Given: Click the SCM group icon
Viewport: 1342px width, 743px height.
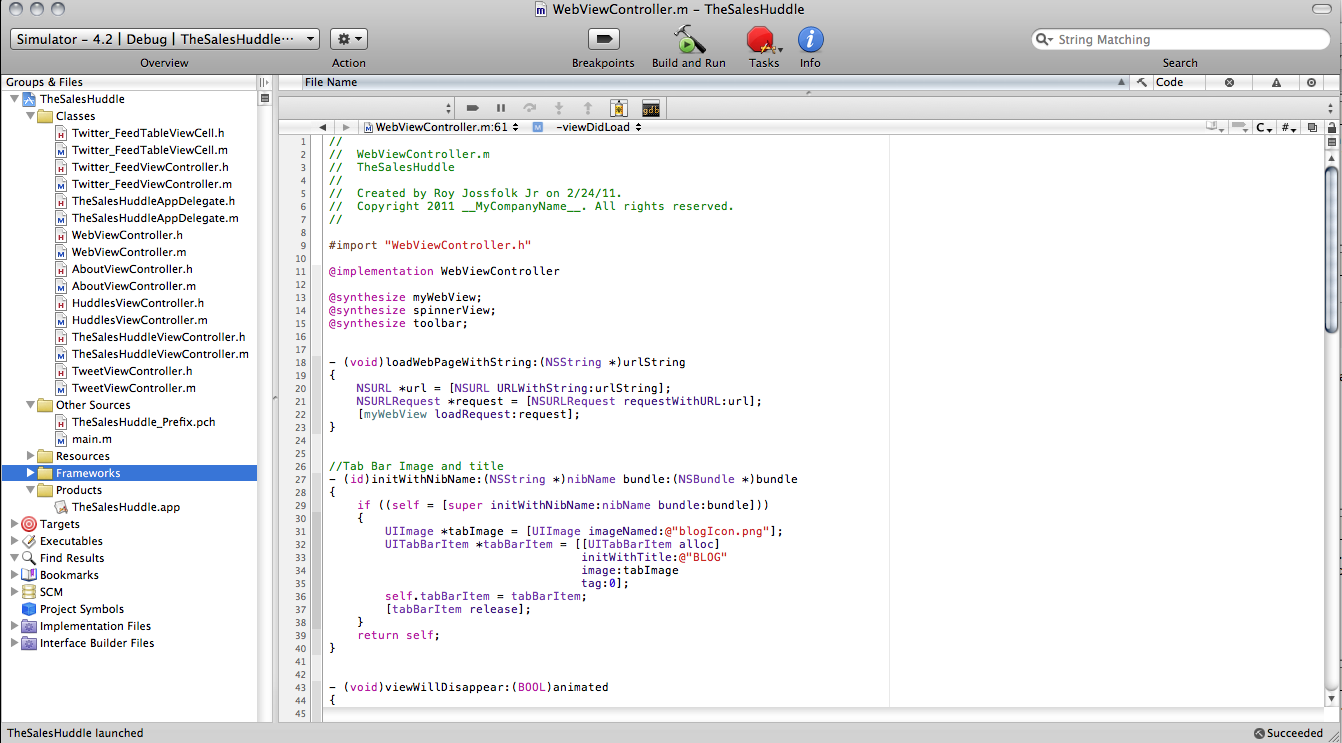Looking at the screenshot, I should [x=29, y=592].
